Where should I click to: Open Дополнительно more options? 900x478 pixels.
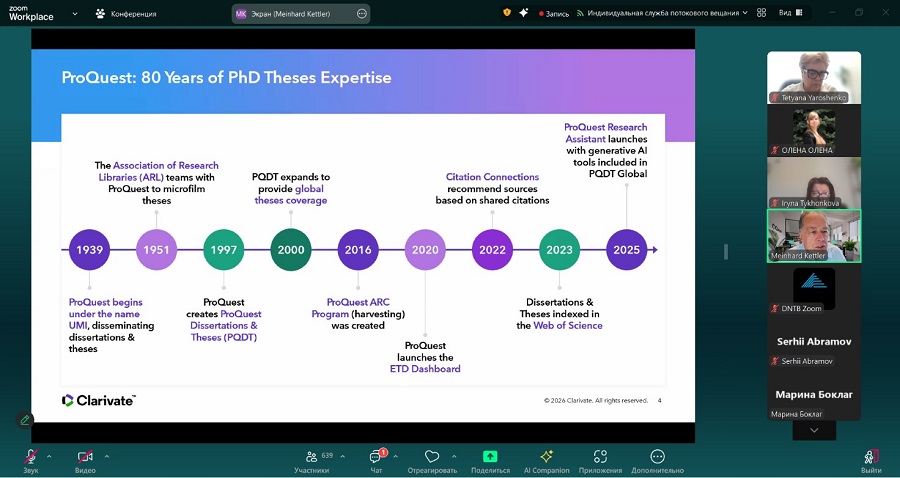[x=658, y=461]
